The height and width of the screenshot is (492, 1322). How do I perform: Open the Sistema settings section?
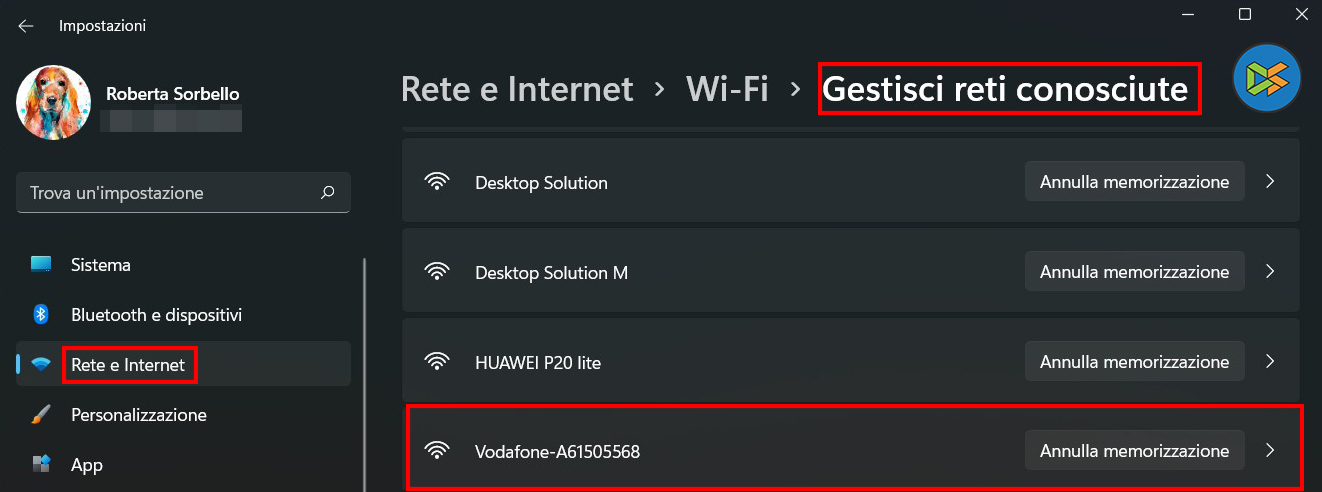[x=101, y=265]
